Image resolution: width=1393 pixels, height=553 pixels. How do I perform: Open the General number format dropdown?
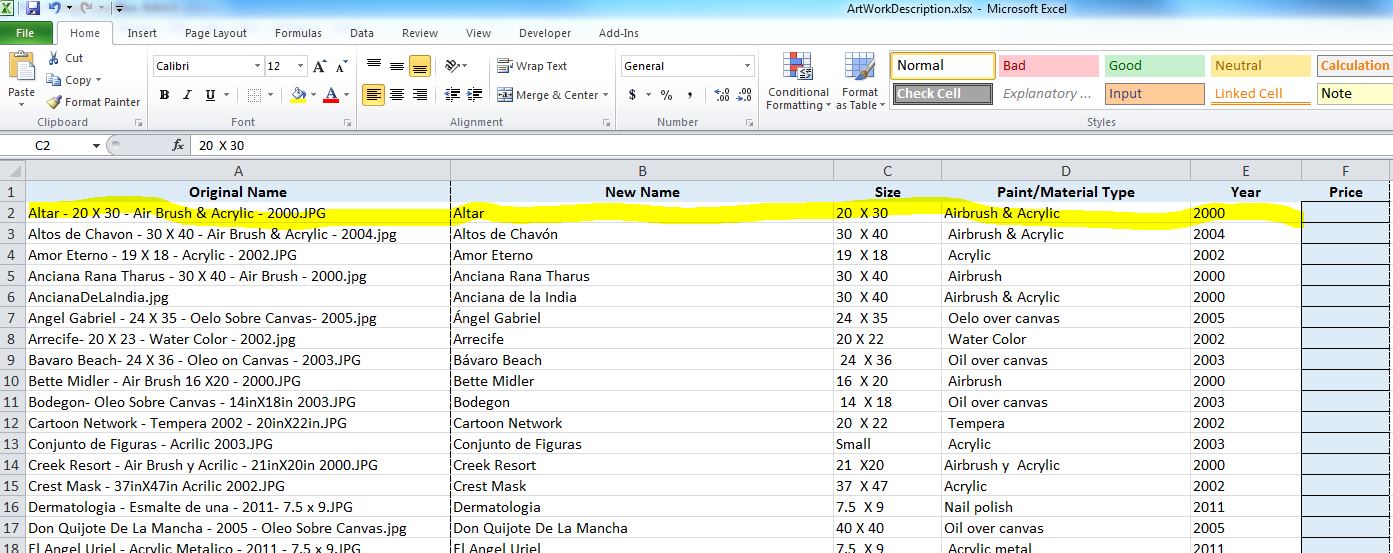(x=747, y=67)
